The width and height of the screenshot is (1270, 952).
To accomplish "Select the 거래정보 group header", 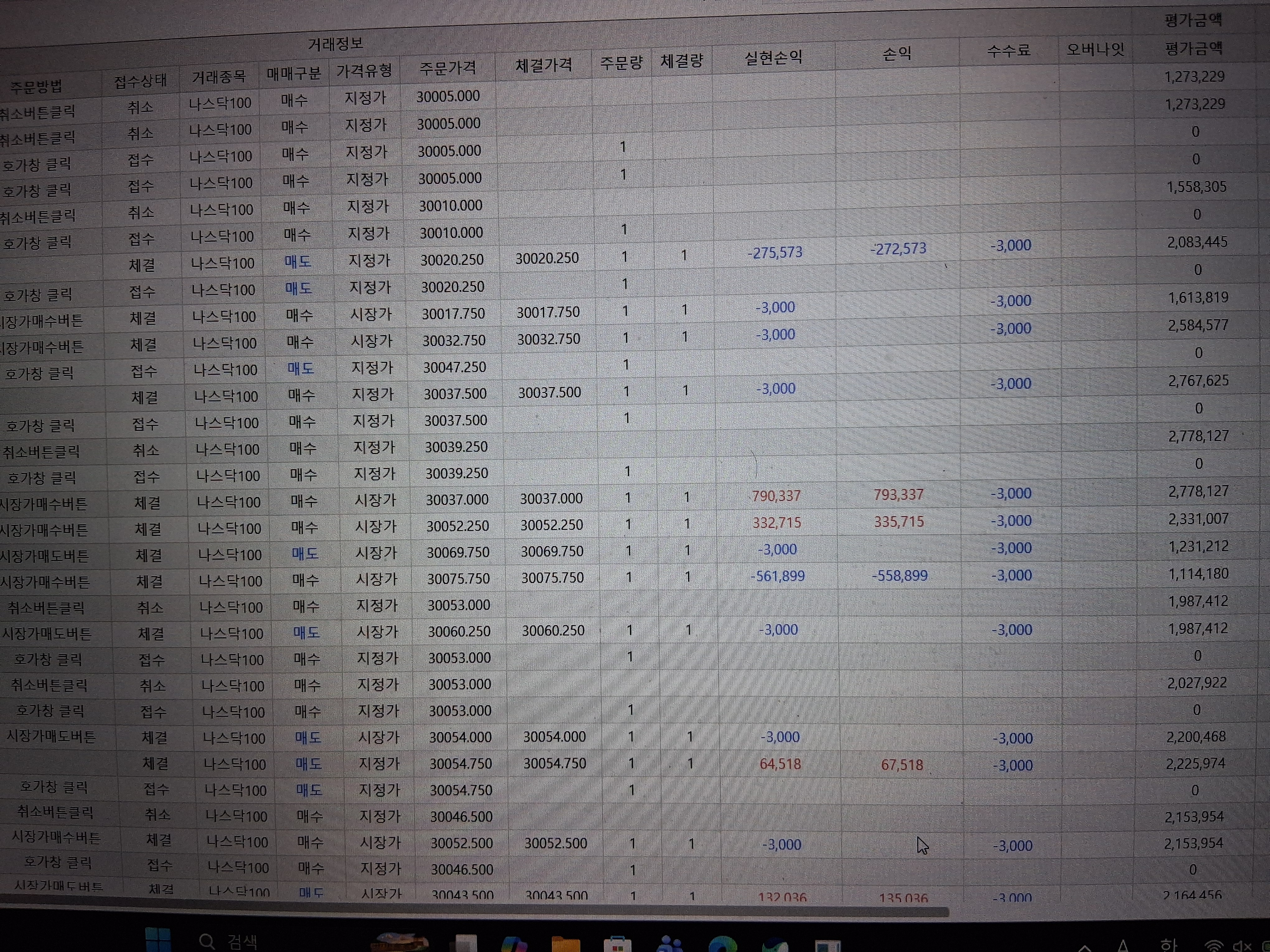I will pyautogui.click(x=335, y=44).
